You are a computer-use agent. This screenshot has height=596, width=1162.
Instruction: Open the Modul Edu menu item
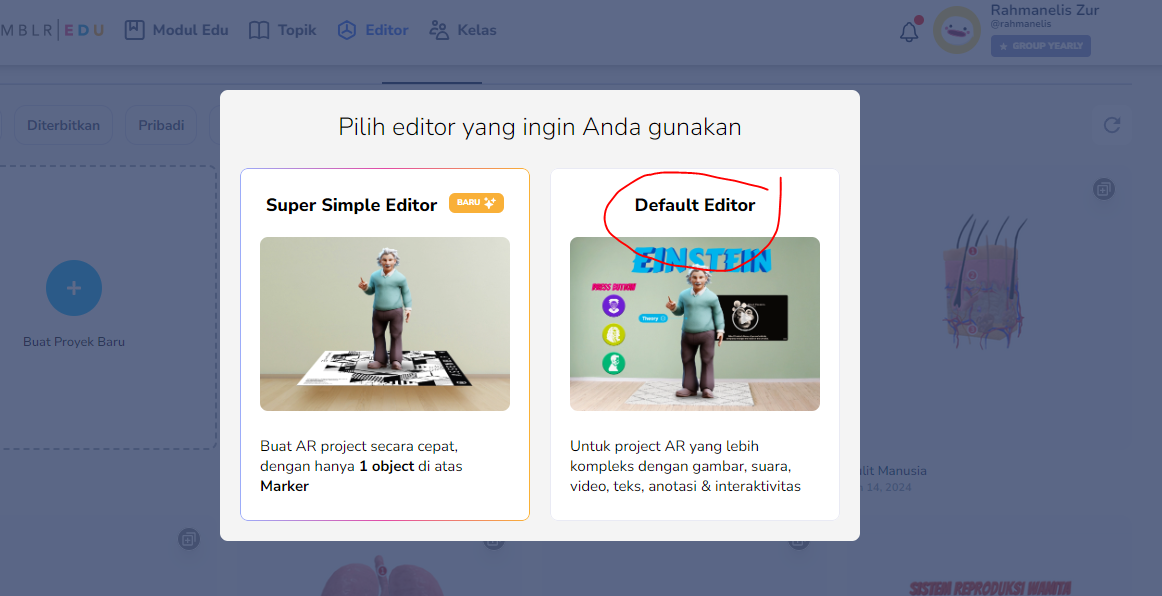[176, 30]
